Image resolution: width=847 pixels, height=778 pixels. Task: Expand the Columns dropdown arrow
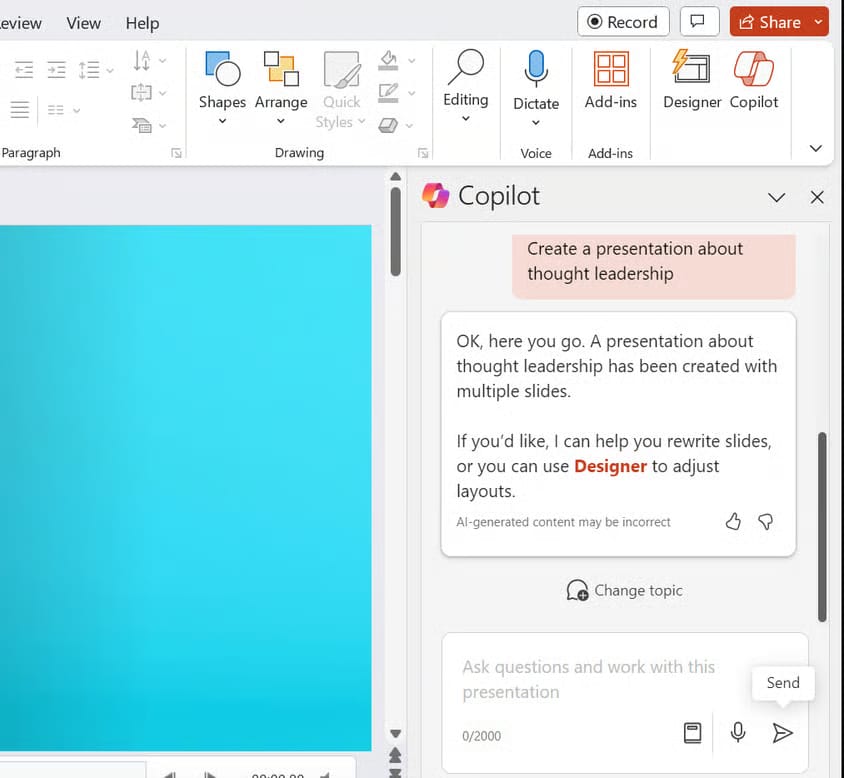(77, 110)
